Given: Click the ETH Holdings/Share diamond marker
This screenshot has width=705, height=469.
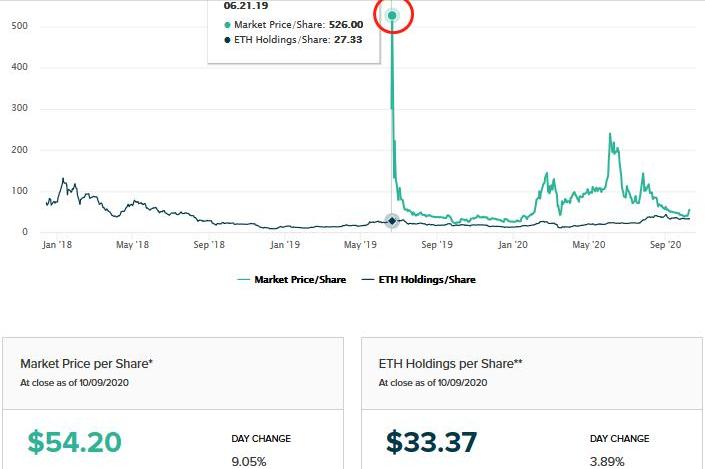Looking at the screenshot, I should pos(392,221).
